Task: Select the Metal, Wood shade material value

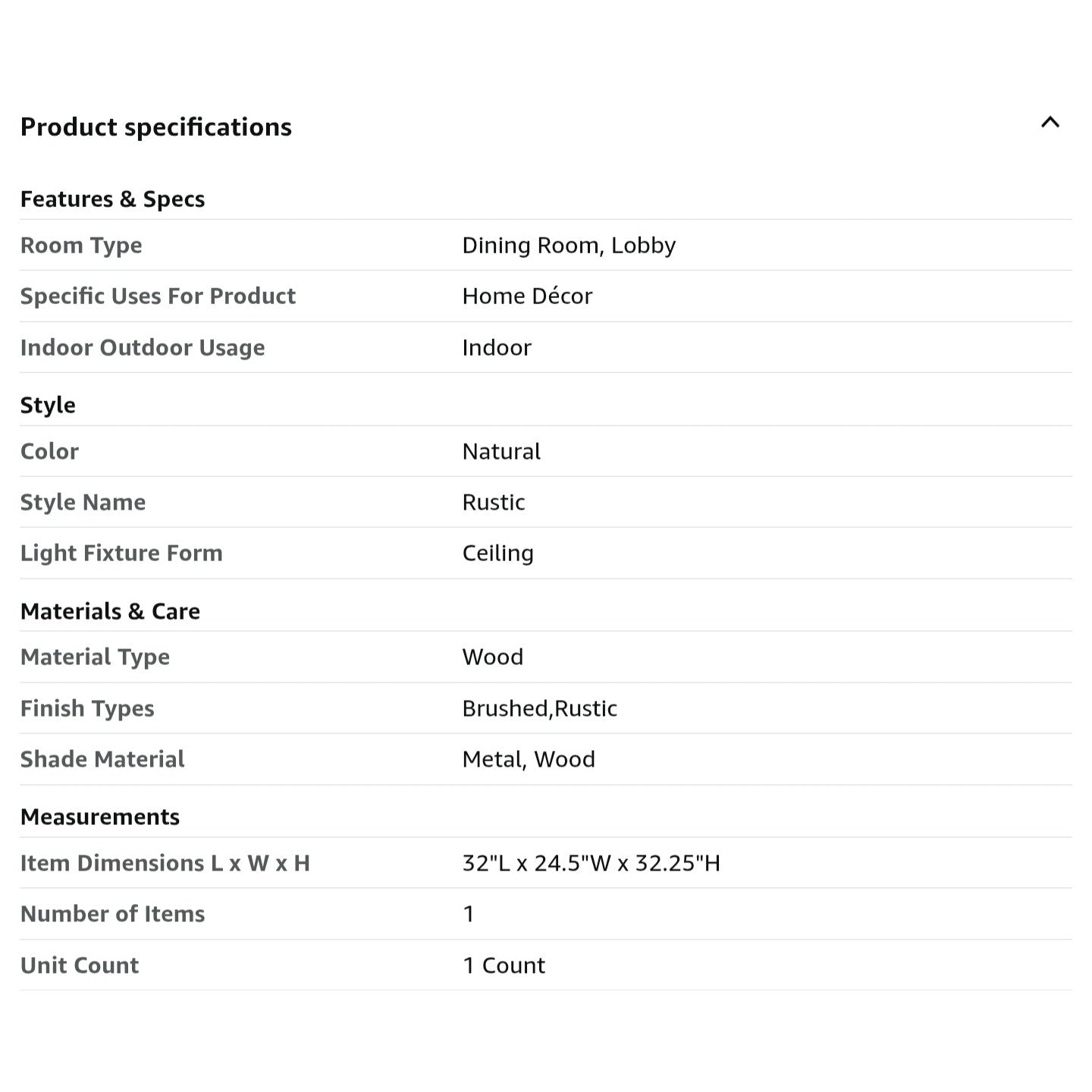Action: (x=529, y=759)
